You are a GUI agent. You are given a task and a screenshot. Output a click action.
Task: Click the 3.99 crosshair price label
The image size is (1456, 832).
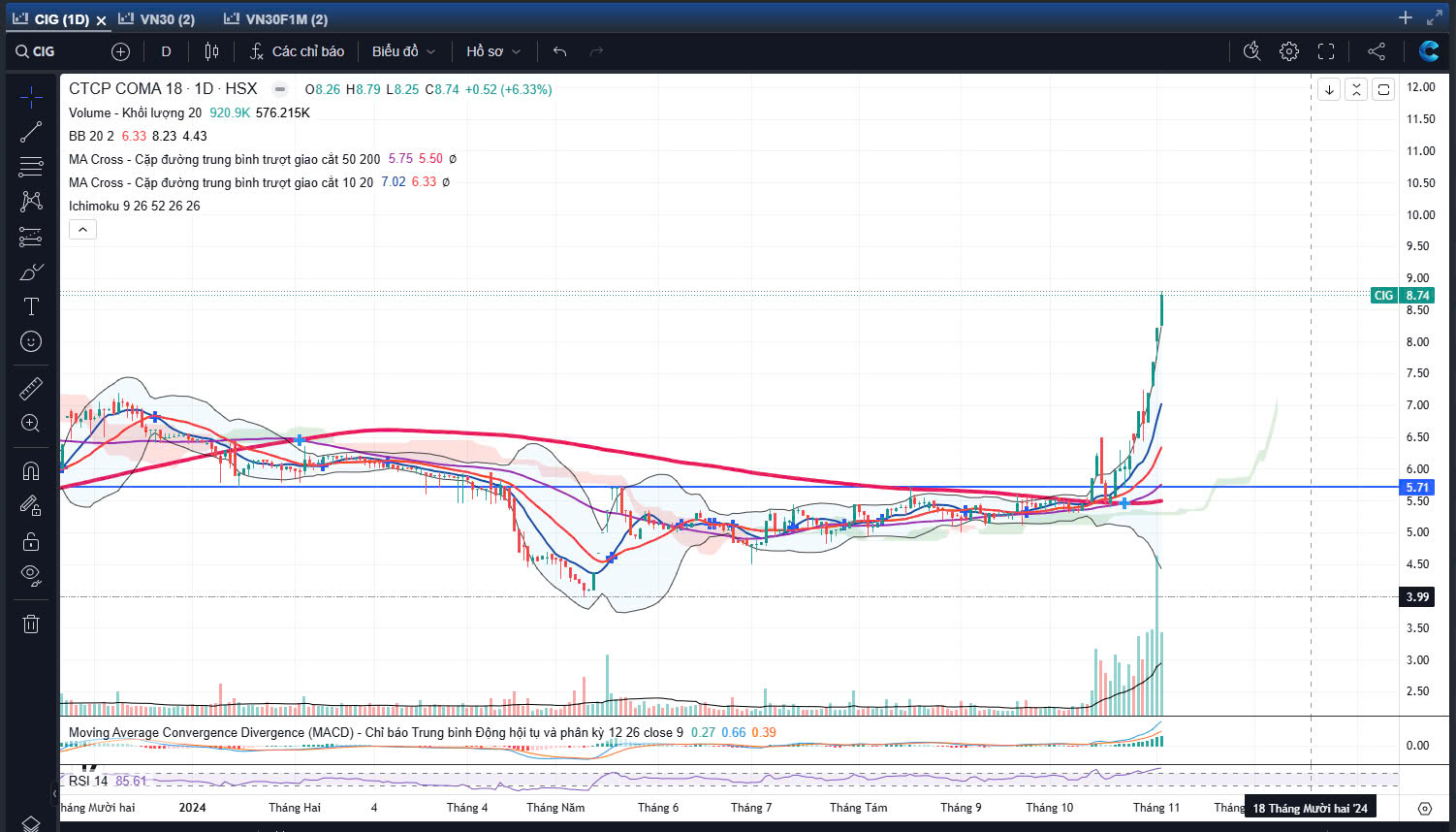pos(1417,597)
